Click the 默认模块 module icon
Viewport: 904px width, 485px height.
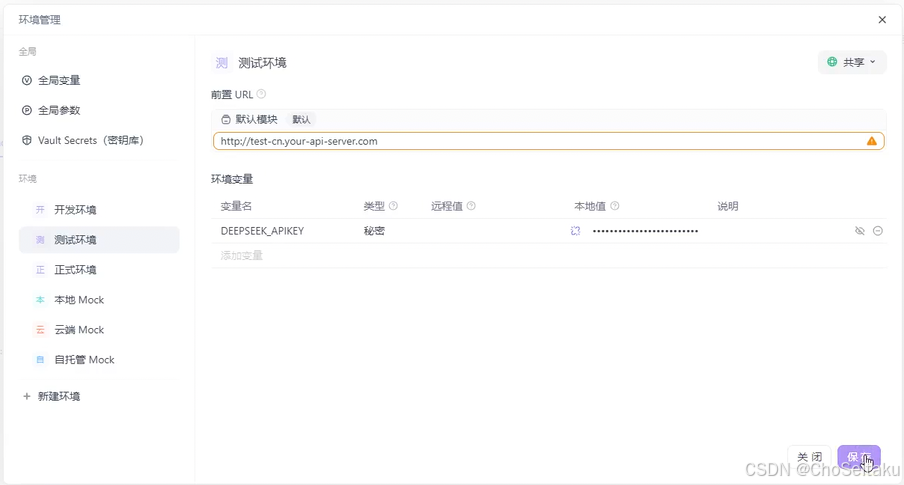coord(226,119)
